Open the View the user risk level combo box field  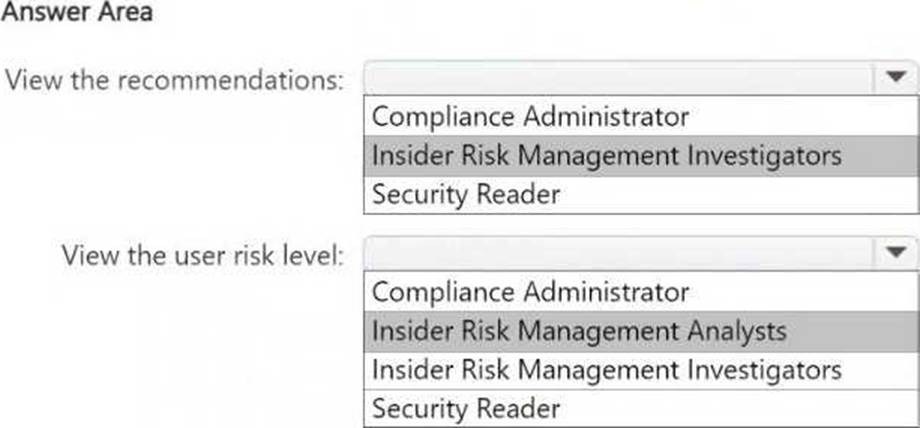tap(620, 254)
